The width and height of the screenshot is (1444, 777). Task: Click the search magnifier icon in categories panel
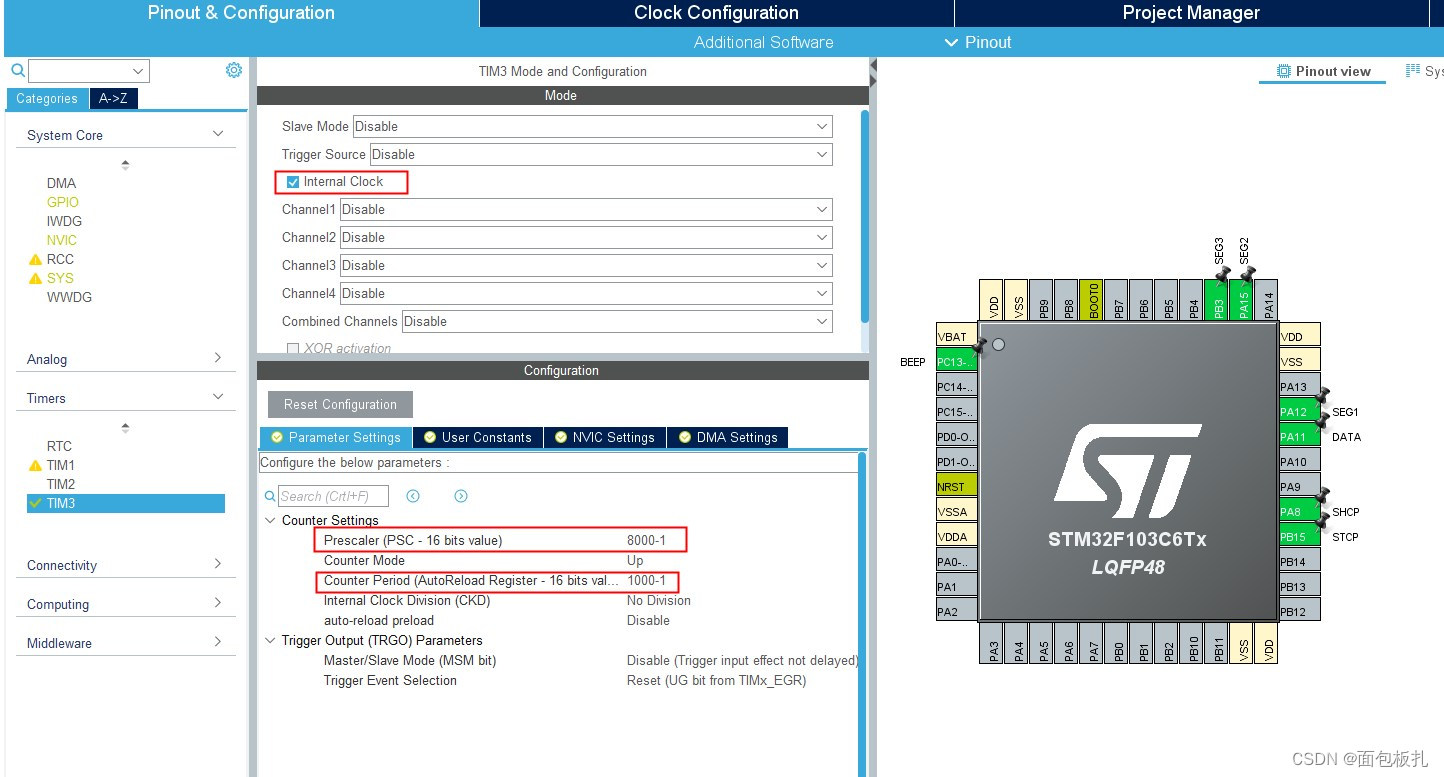click(17, 70)
